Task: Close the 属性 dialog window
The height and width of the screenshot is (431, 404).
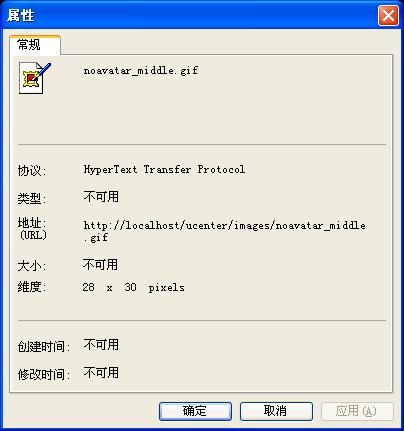Action: click(x=388, y=15)
